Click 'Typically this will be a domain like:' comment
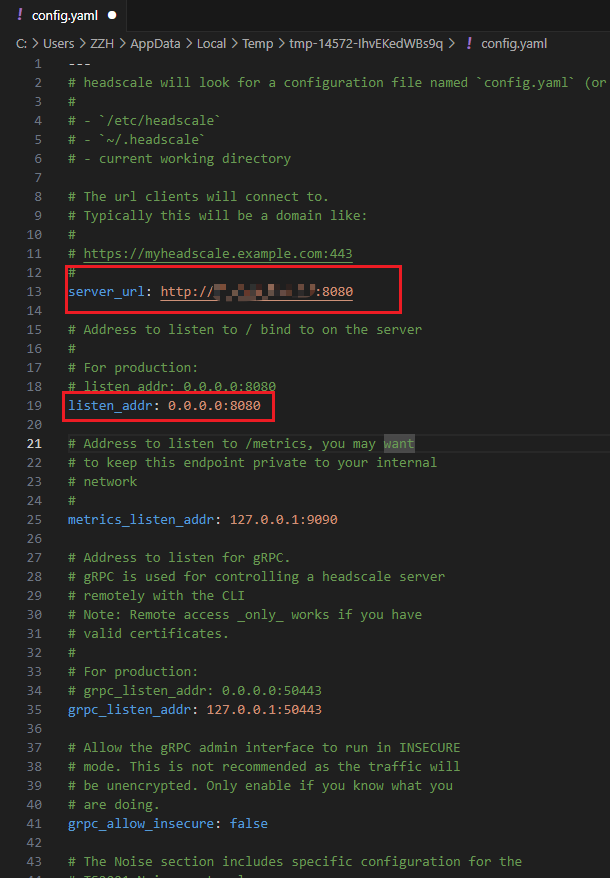 click(218, 216)
